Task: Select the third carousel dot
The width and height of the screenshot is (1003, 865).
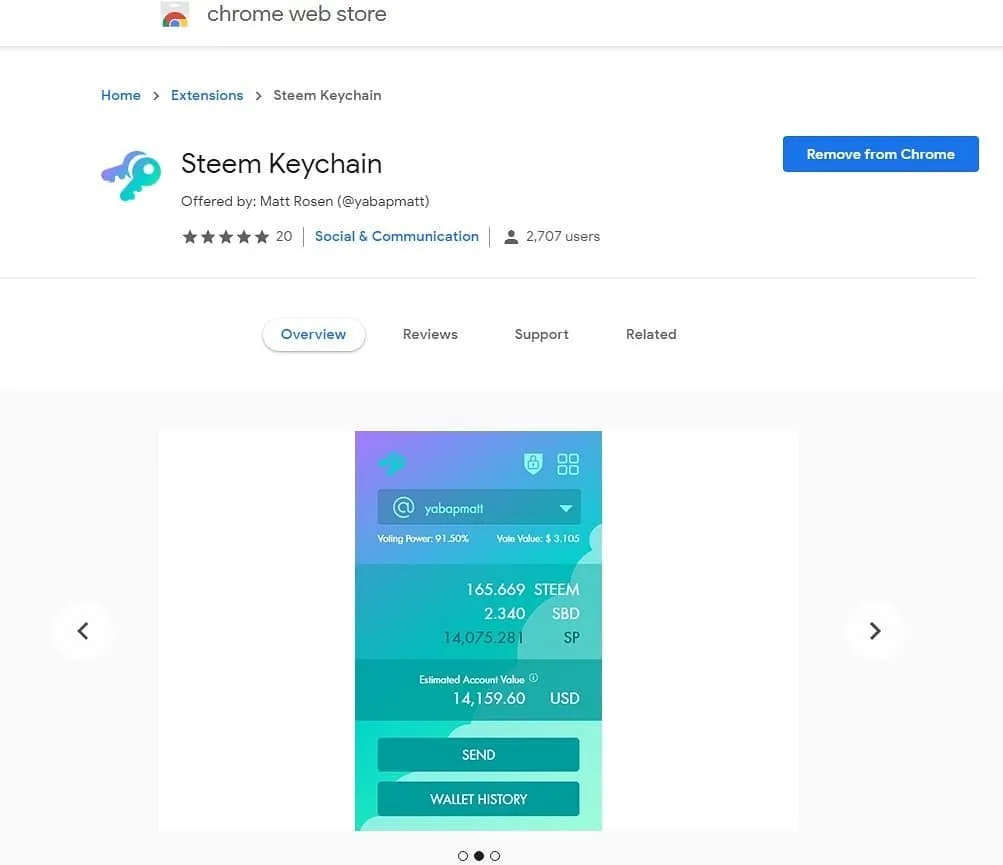Action: coord(495,855)
